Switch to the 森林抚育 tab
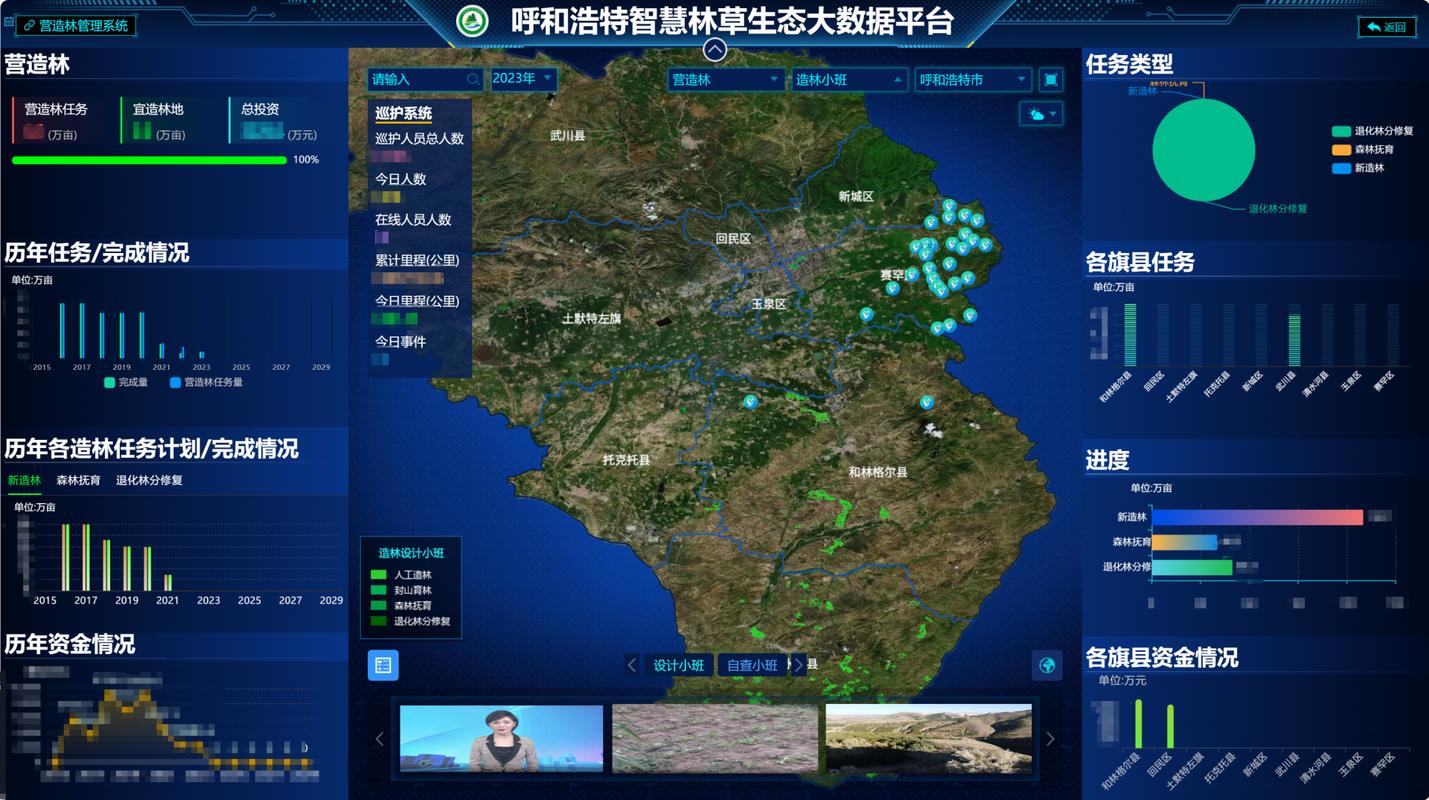 [x=78, y=480]
